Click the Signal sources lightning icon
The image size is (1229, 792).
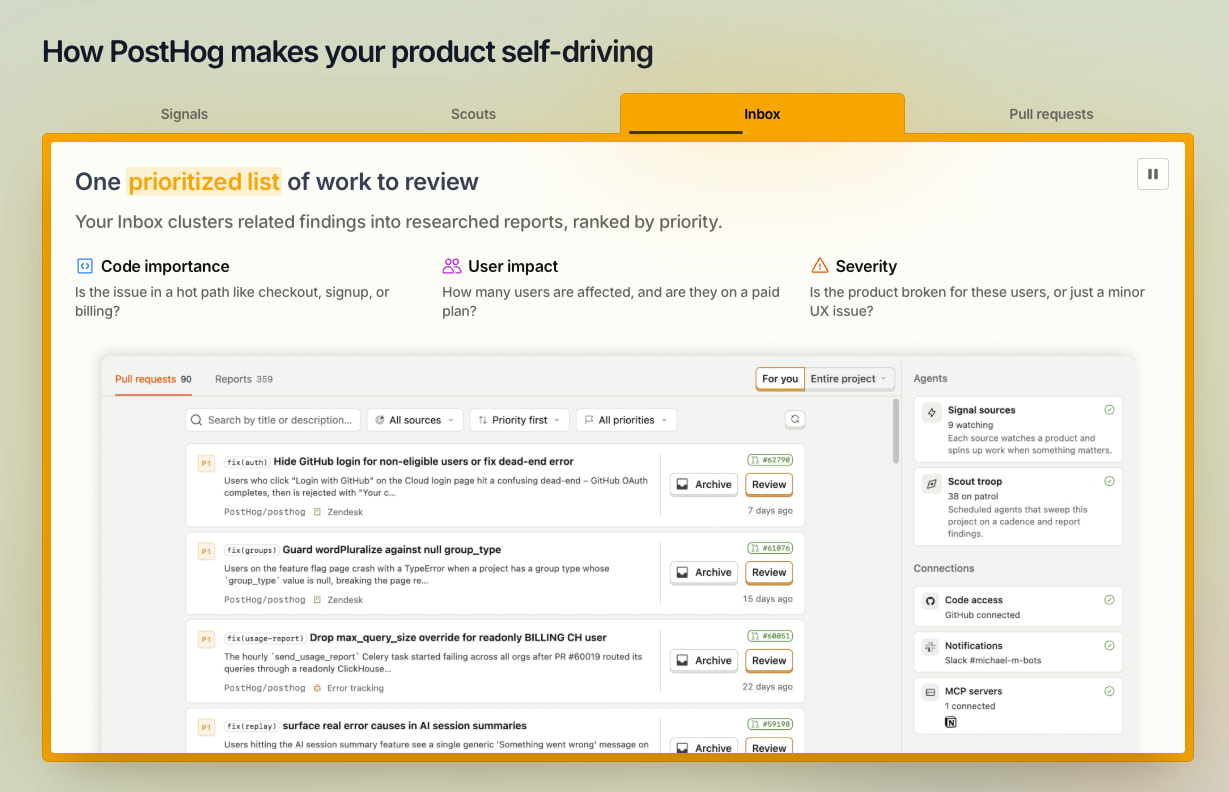932,412
